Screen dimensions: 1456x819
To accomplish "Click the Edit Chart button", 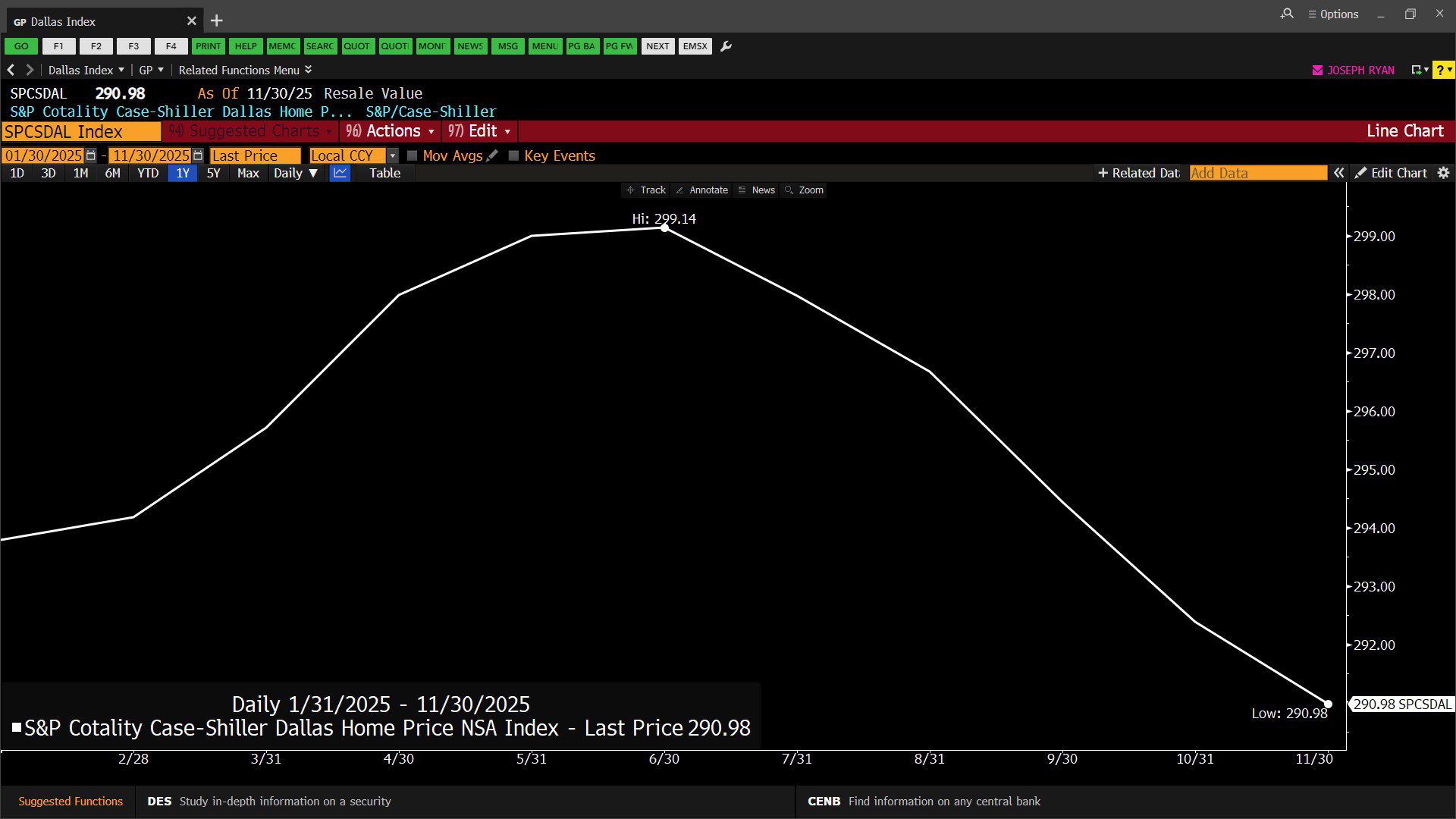I will coord(1391,173).
